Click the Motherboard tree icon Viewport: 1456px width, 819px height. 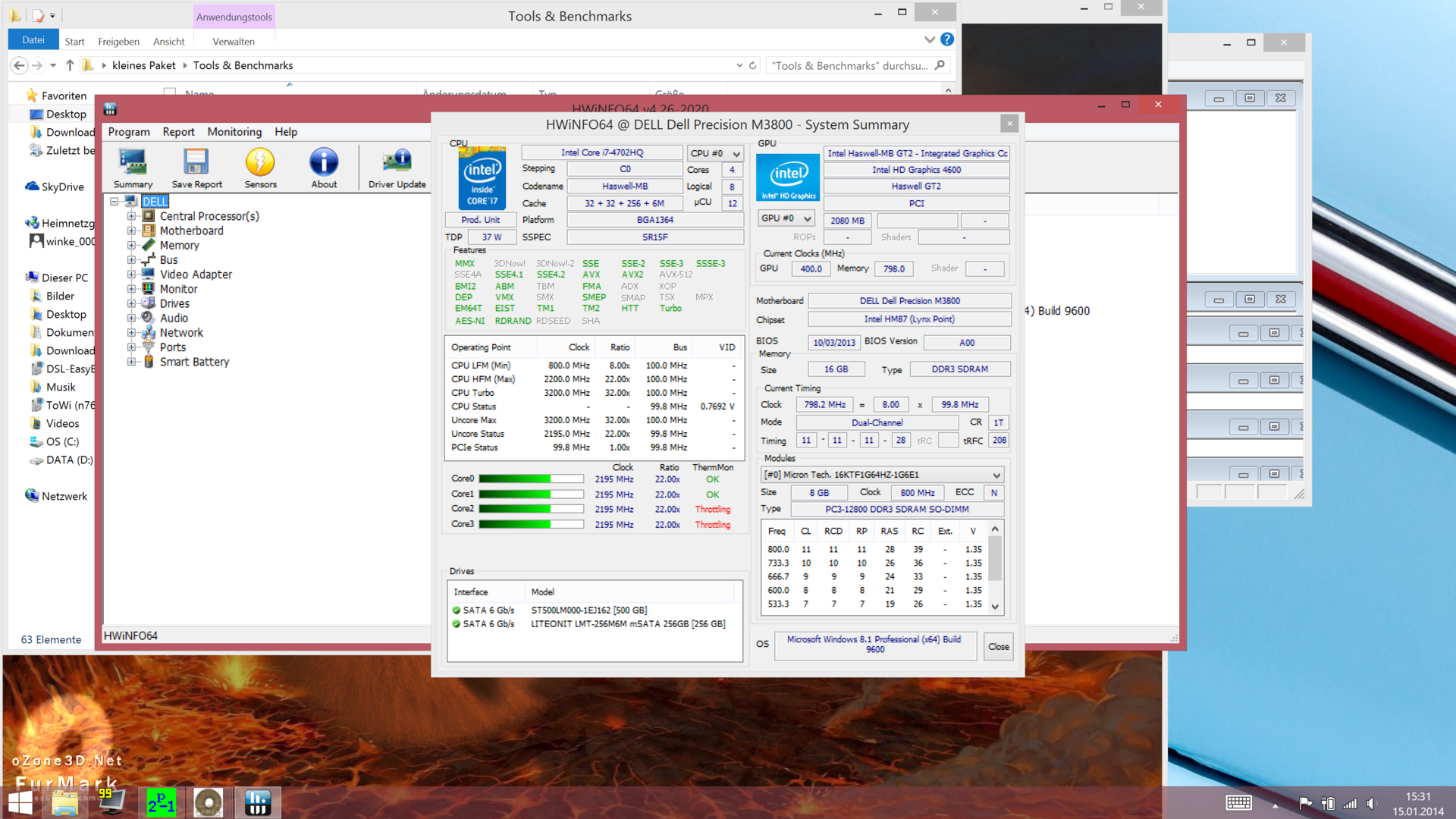tap(149, 231)
